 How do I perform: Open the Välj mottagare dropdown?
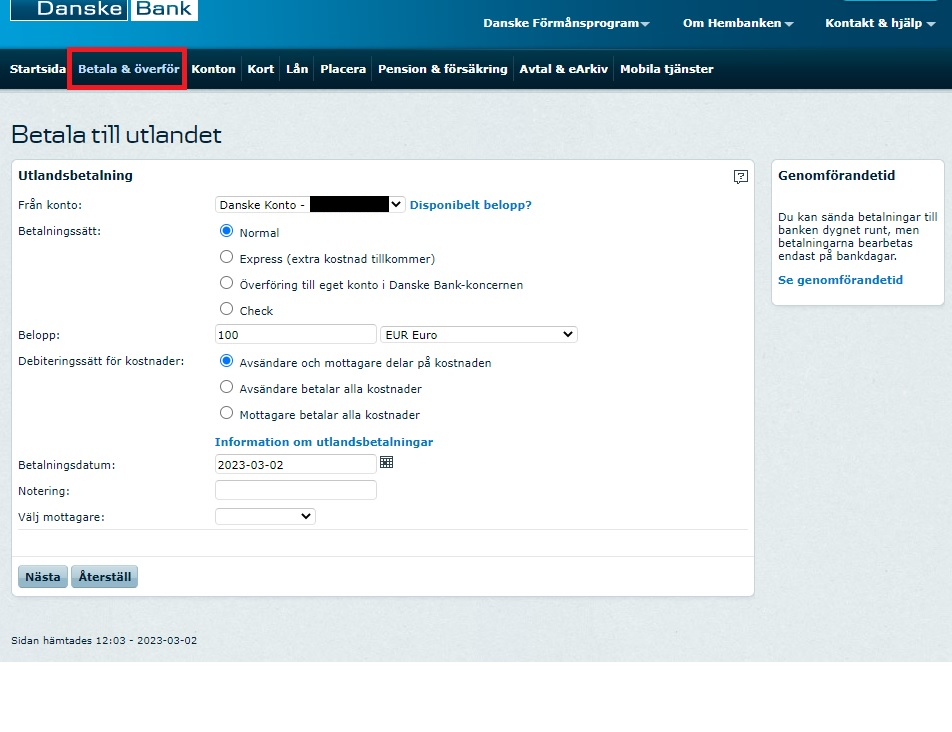[x=265, y=517]
